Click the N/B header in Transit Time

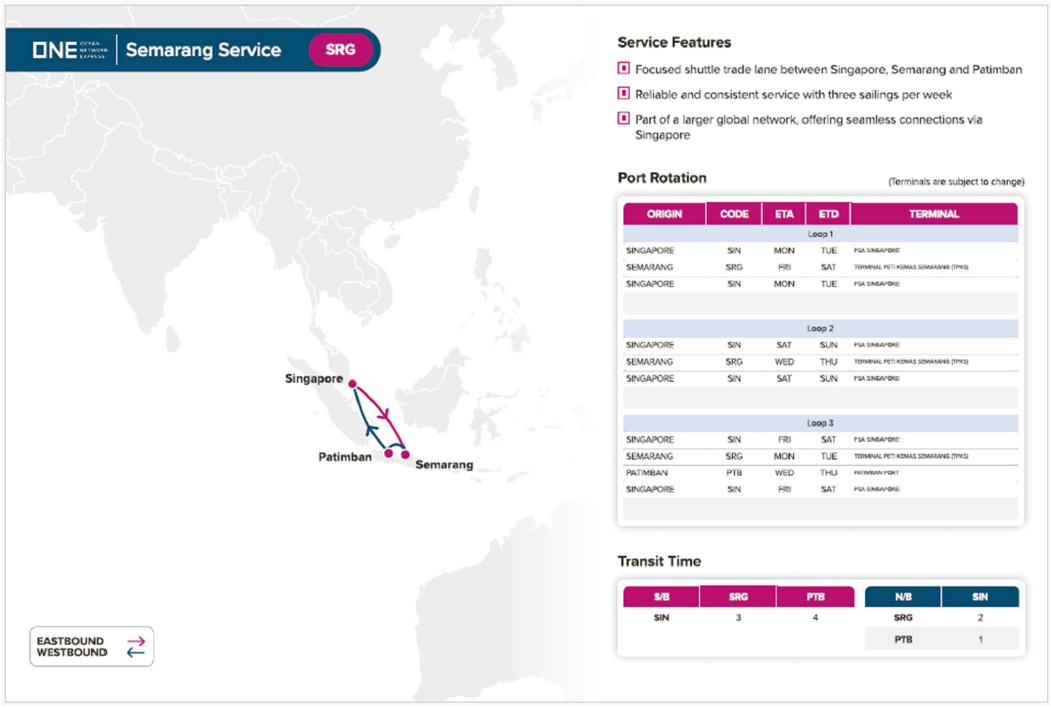coord(902,597)
